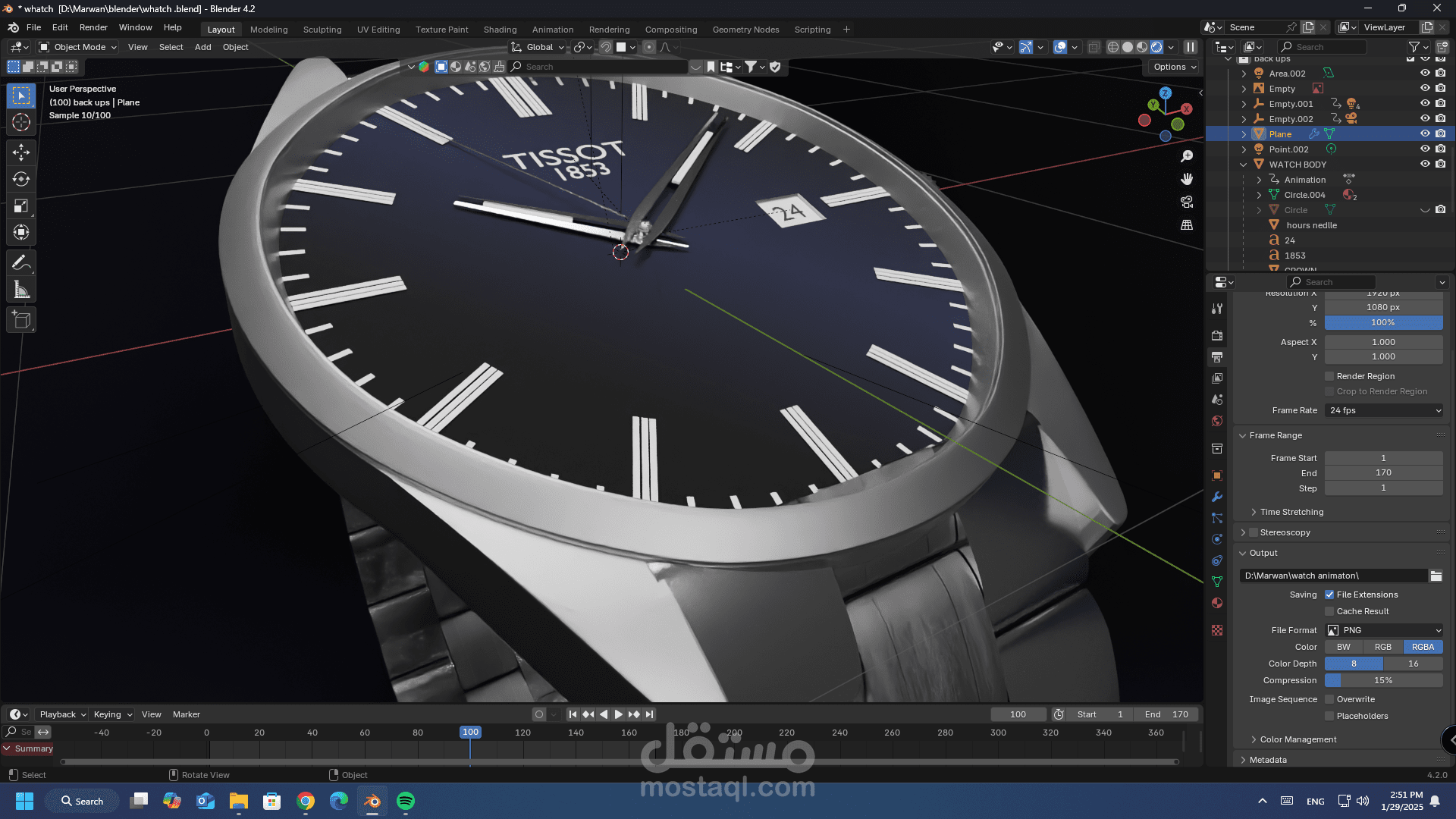Select the Add Cube tool
Viewport: 1456px width, 819px height.
pos(21,320)
